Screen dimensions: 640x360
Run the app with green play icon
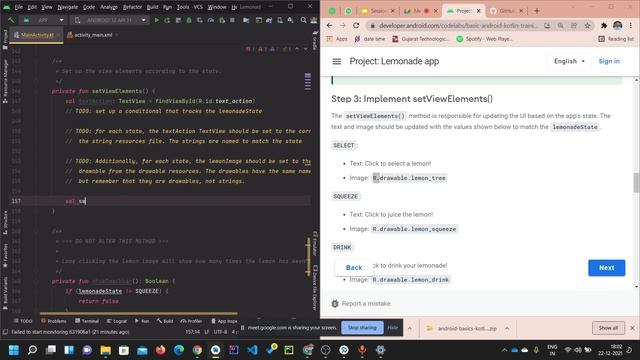pos(156,20)
